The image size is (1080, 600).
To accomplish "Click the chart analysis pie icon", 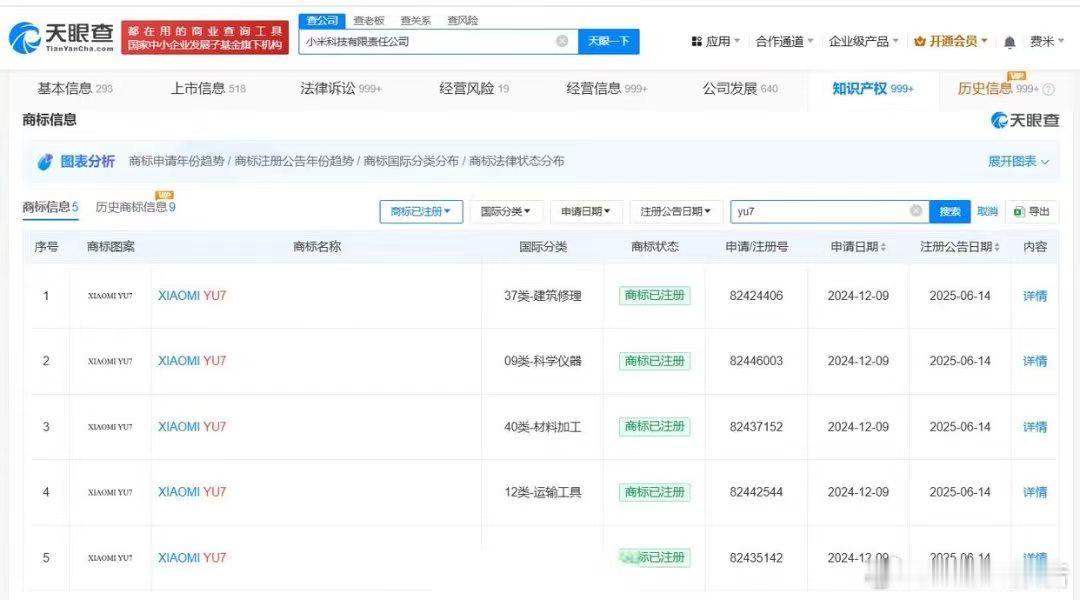I will coord(45,162).
